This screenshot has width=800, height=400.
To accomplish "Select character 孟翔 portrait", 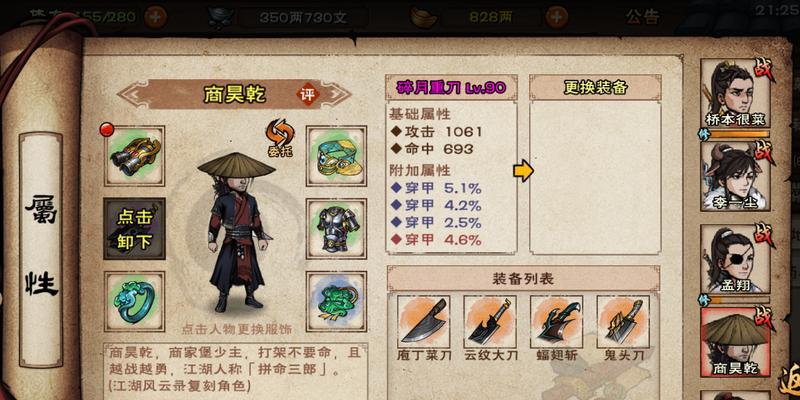I will (x=735, y=259).
